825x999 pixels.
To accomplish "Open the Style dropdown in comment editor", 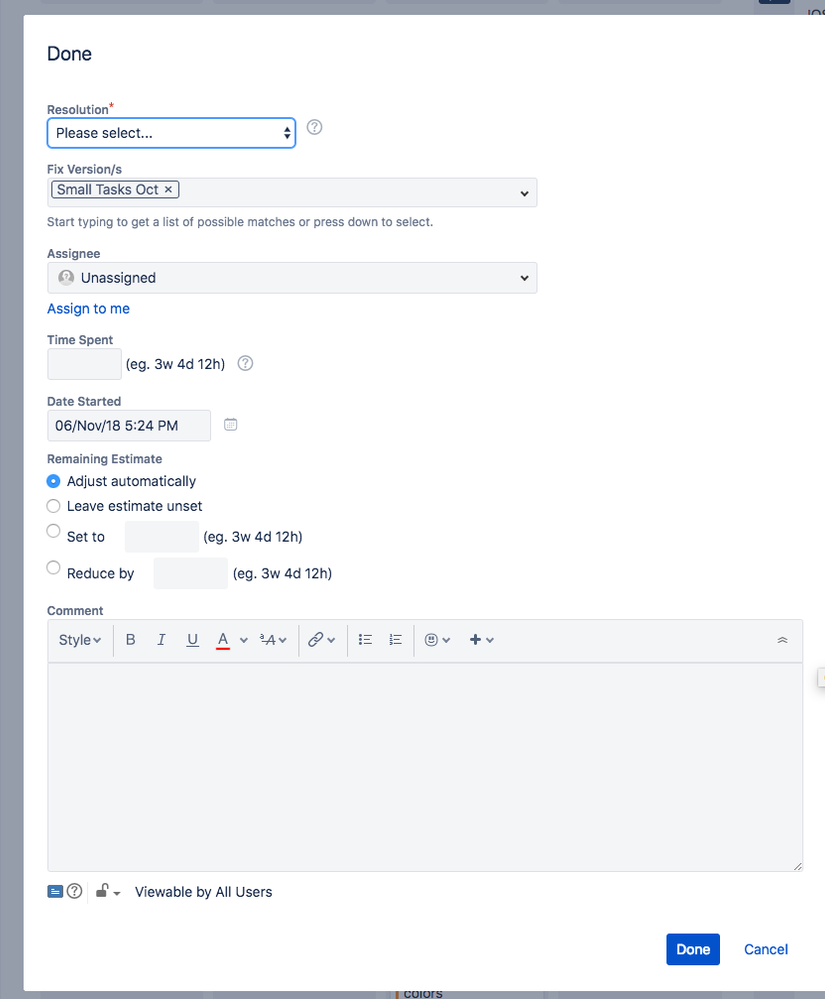I will [x=79, y=639].
